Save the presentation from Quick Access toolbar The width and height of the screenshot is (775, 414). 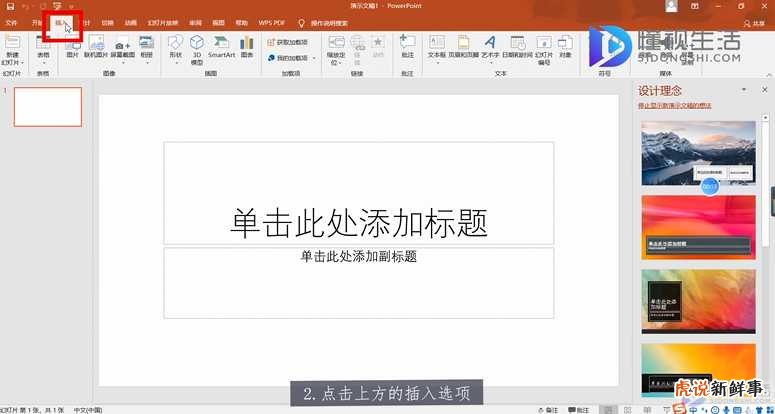(x=10, y=6)
